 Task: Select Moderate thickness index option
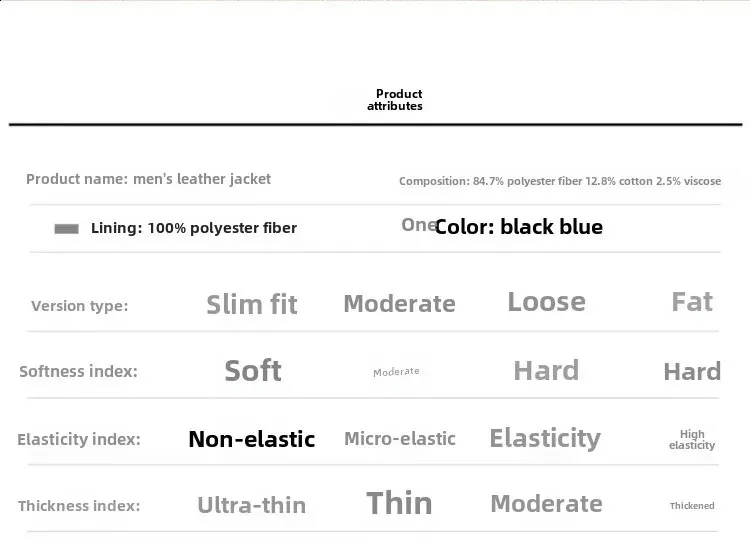coord(546,504)
